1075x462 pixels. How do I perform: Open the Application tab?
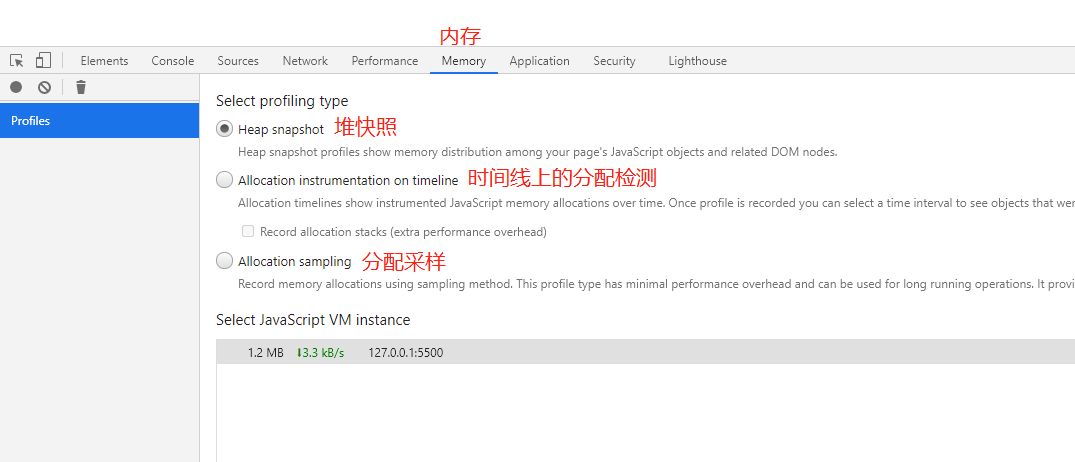(540, 61)
